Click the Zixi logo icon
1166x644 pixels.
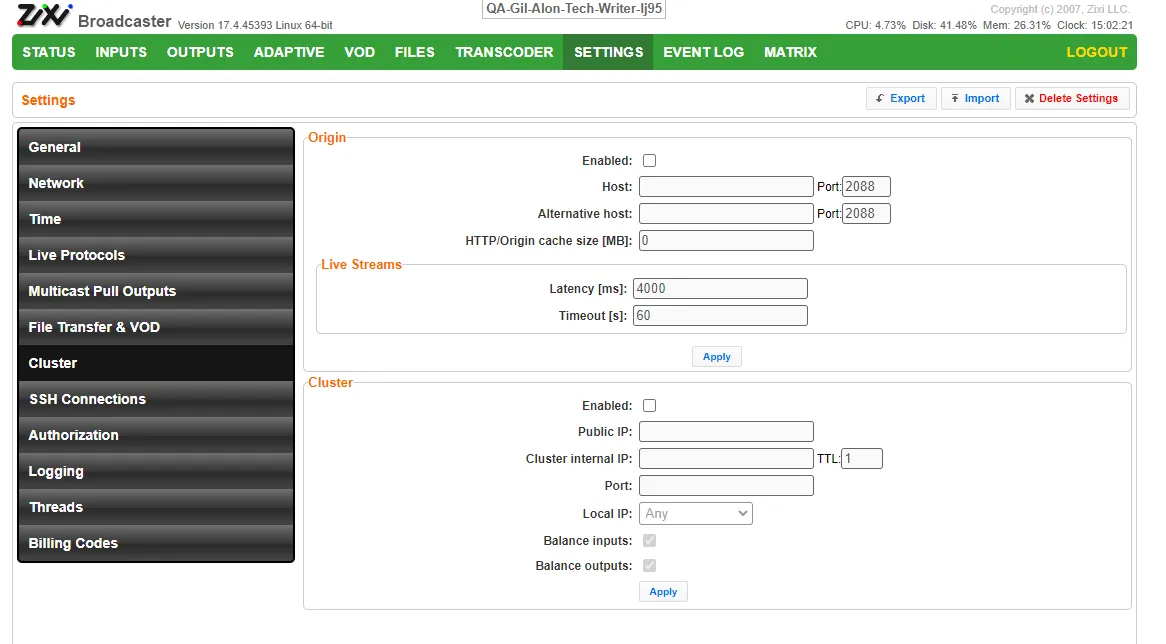click(44, 16)
